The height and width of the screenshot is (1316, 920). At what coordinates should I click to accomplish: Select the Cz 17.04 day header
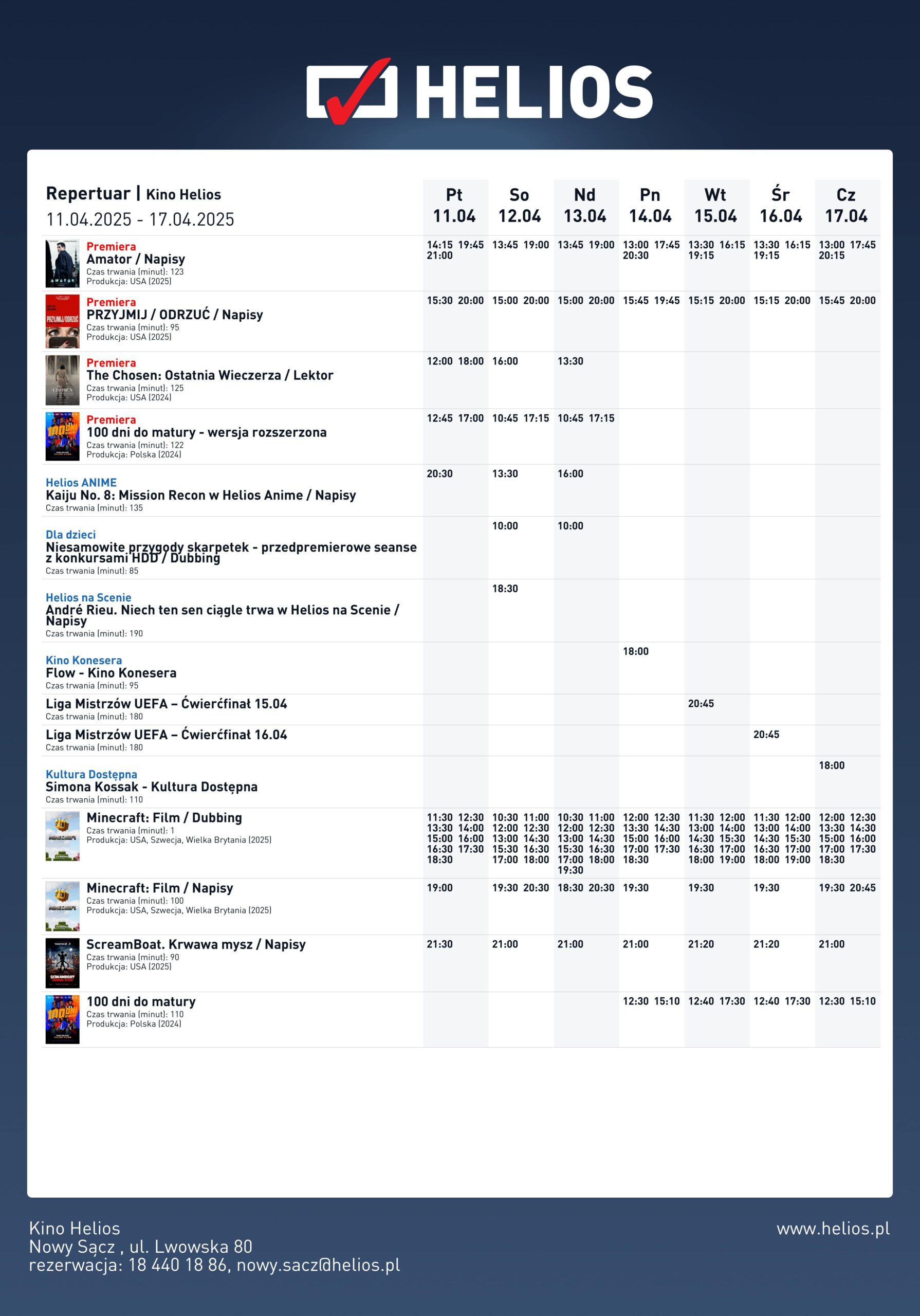tap(846, 206)
